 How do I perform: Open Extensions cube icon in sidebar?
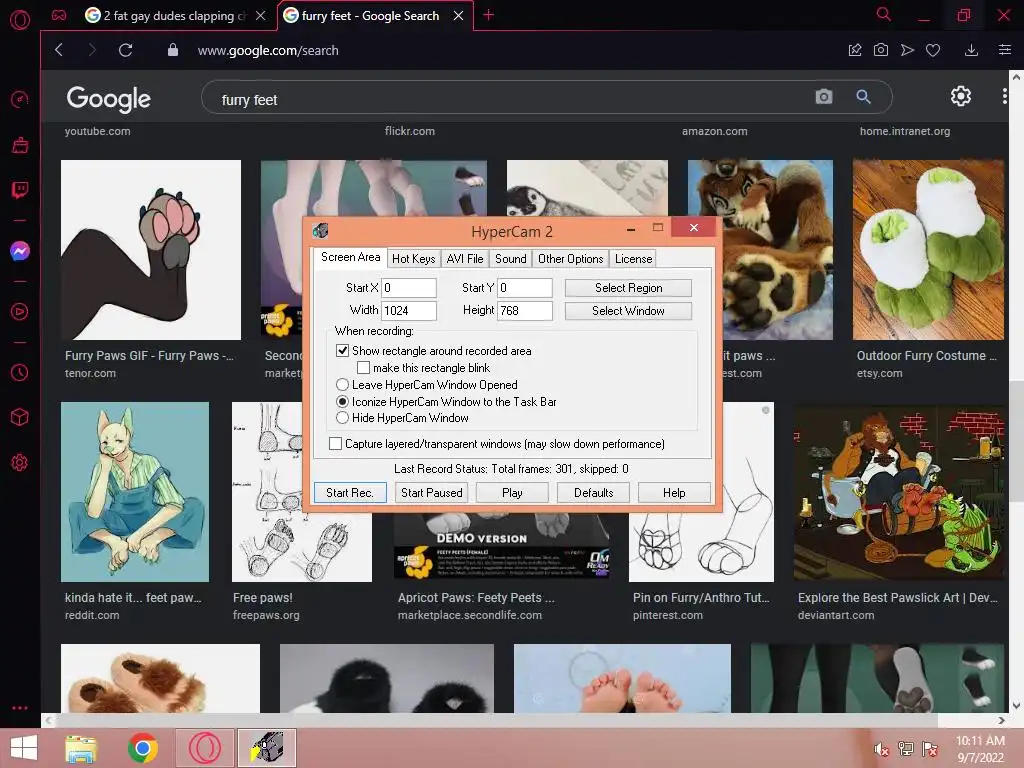click(20, 417)
